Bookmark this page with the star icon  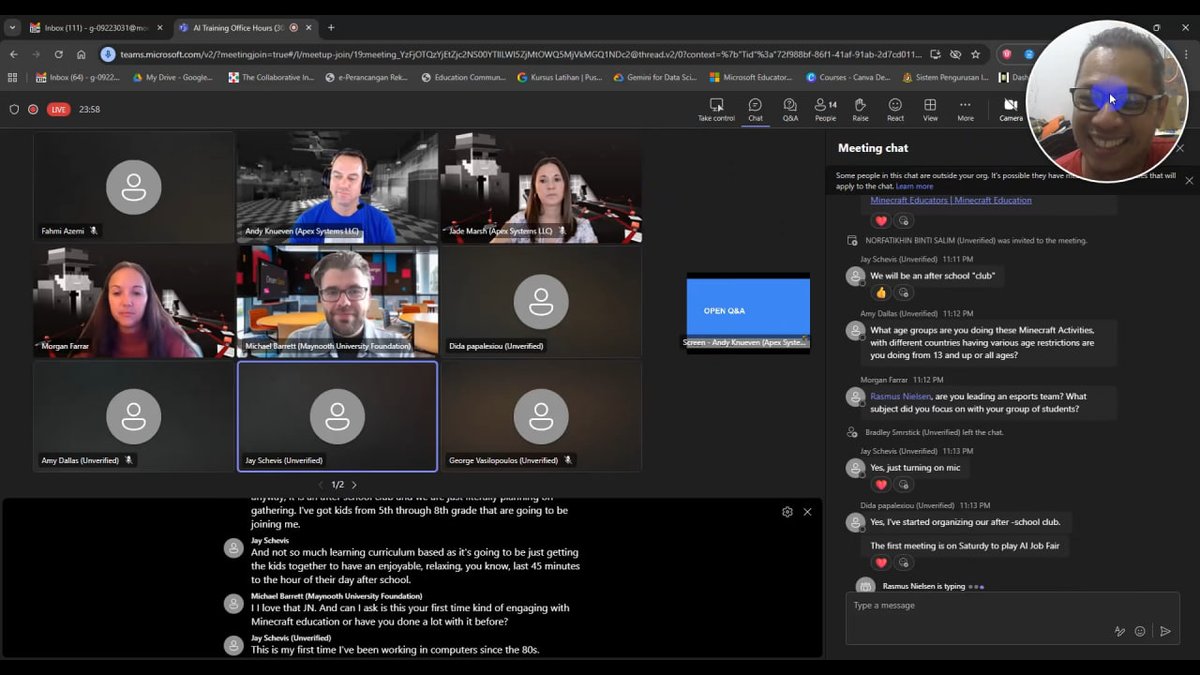[975, 54]
